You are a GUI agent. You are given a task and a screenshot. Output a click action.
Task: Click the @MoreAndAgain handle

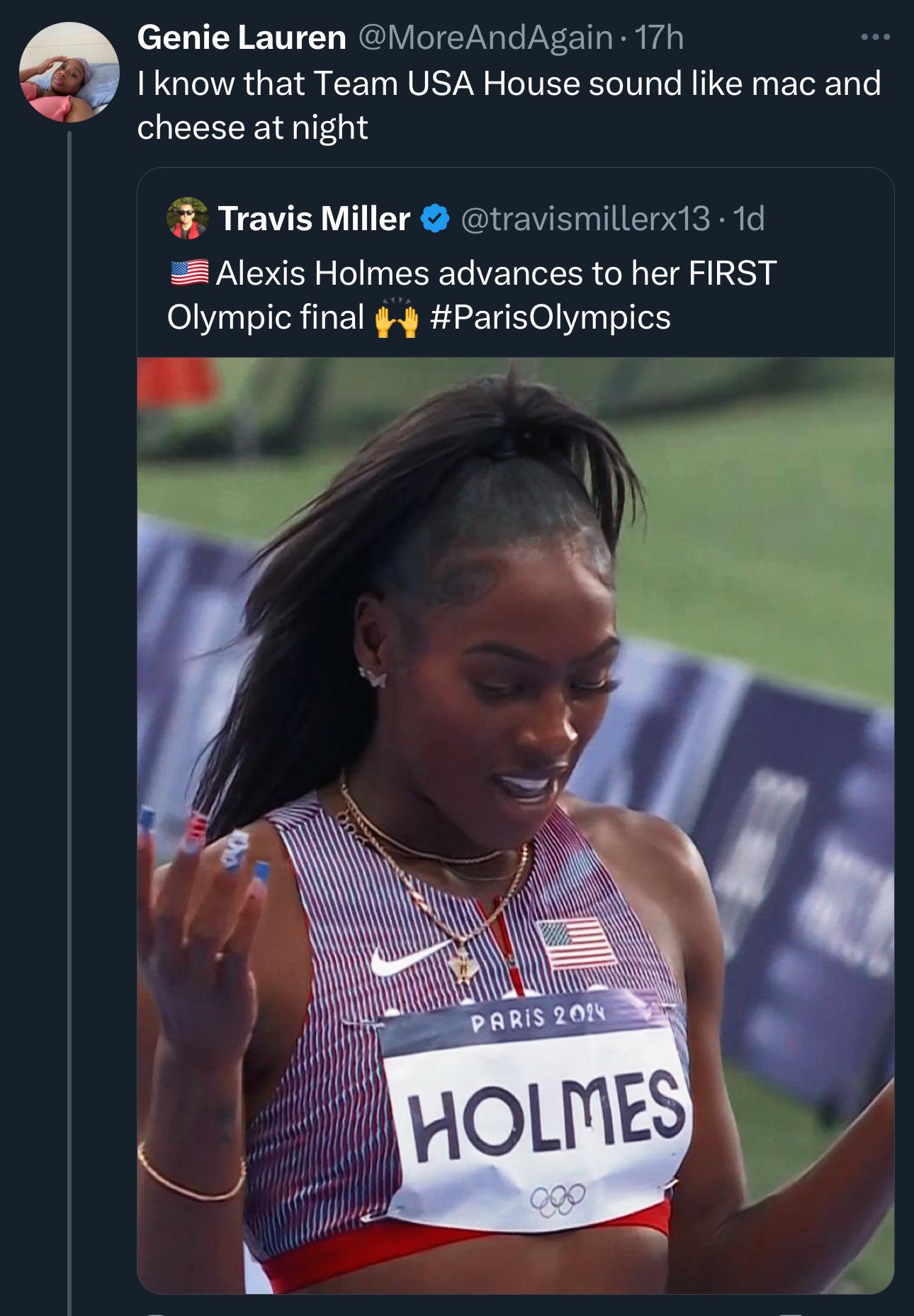(x=485, y=38)
